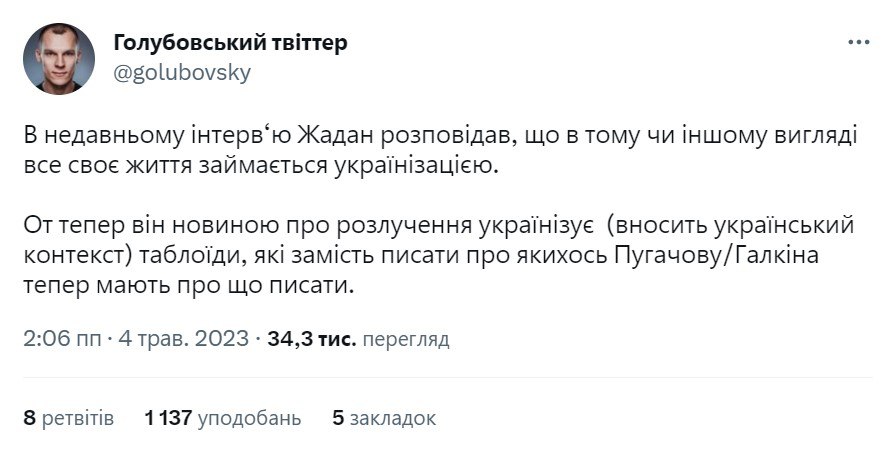This screenshot has width=892, height=457.
Task: Click the word Жадан in the tweet
Action: [x=298, y=137]
